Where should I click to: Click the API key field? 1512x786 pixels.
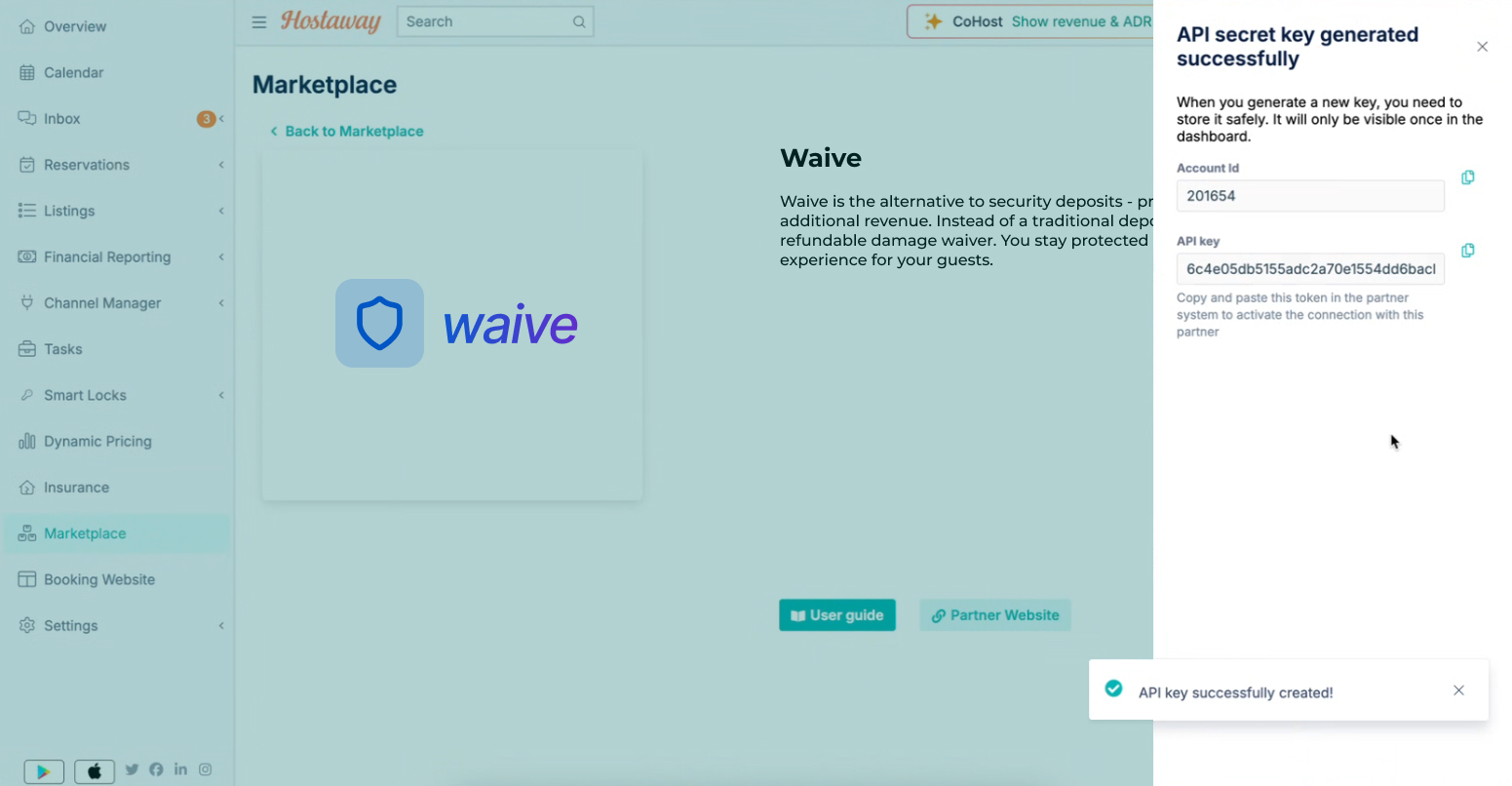1310,269
